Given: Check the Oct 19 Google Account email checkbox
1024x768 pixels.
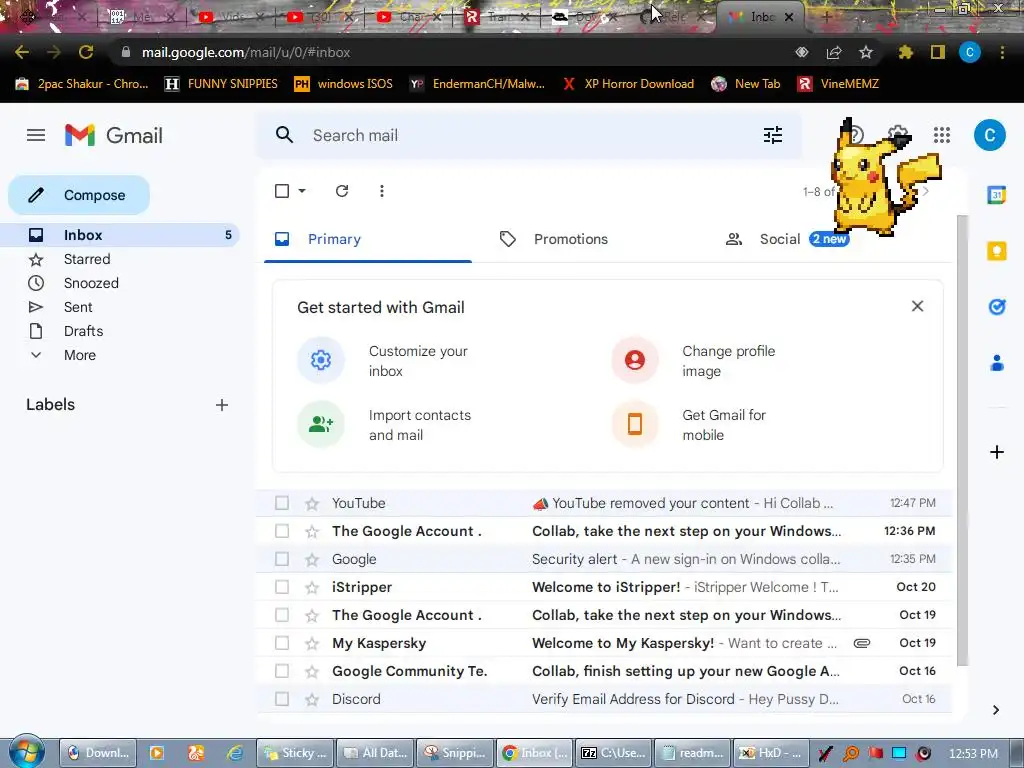Looking at the screenshot, I should coord(282,615).
